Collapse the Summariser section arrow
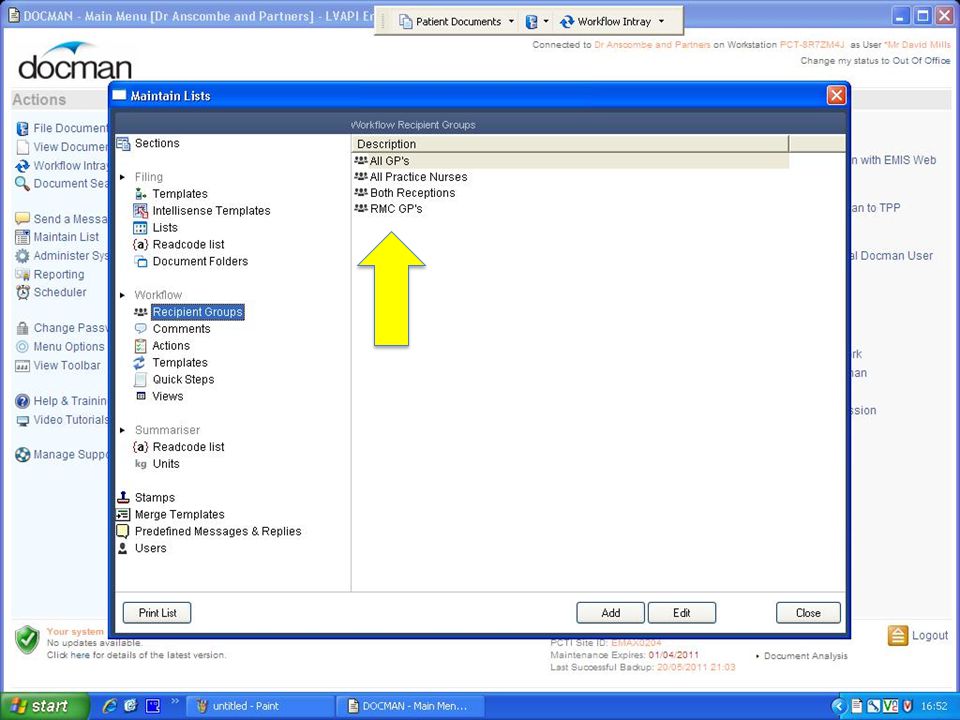960x720 pixels. coord(122,430)
